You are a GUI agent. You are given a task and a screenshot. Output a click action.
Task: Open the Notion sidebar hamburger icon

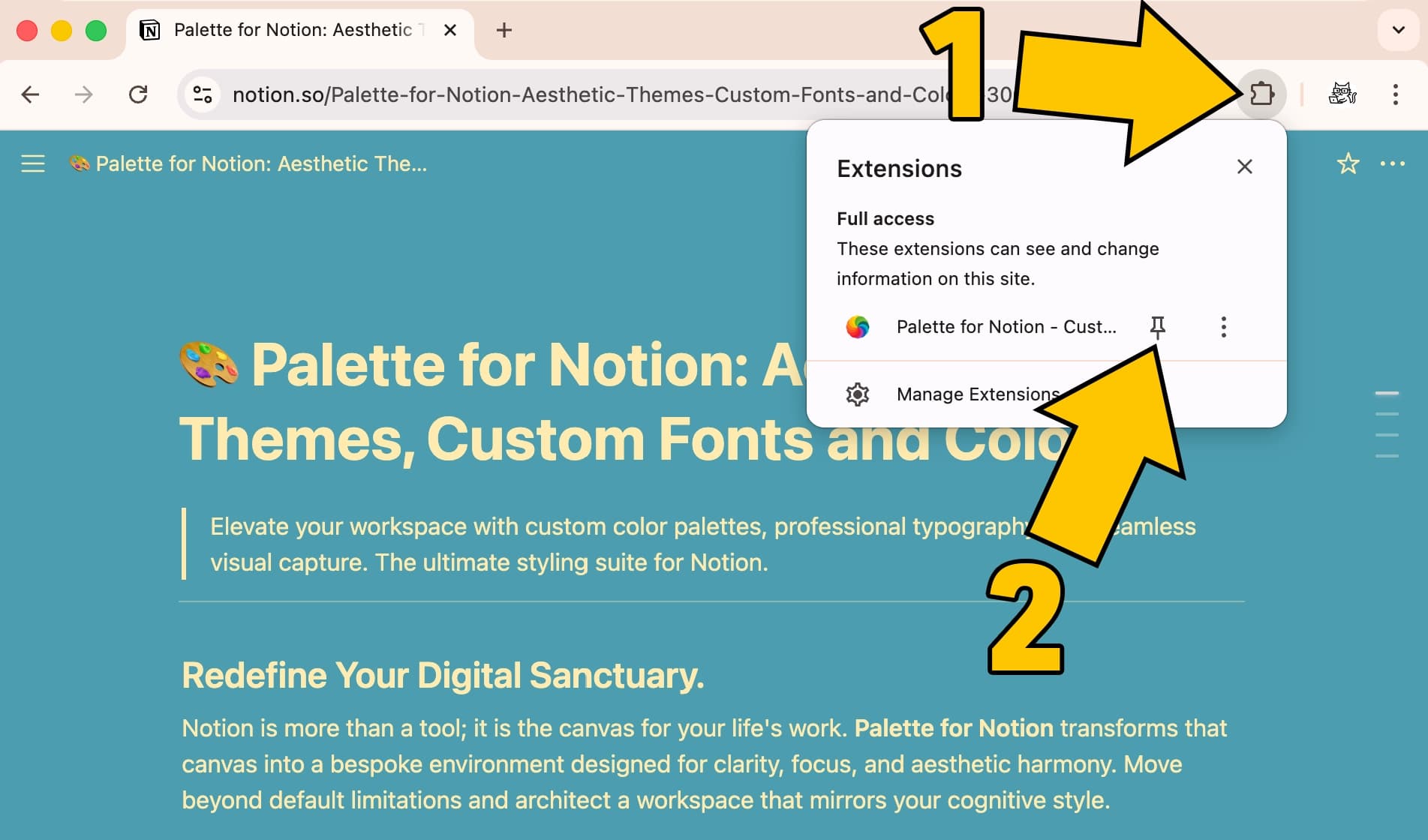[32, 163]
